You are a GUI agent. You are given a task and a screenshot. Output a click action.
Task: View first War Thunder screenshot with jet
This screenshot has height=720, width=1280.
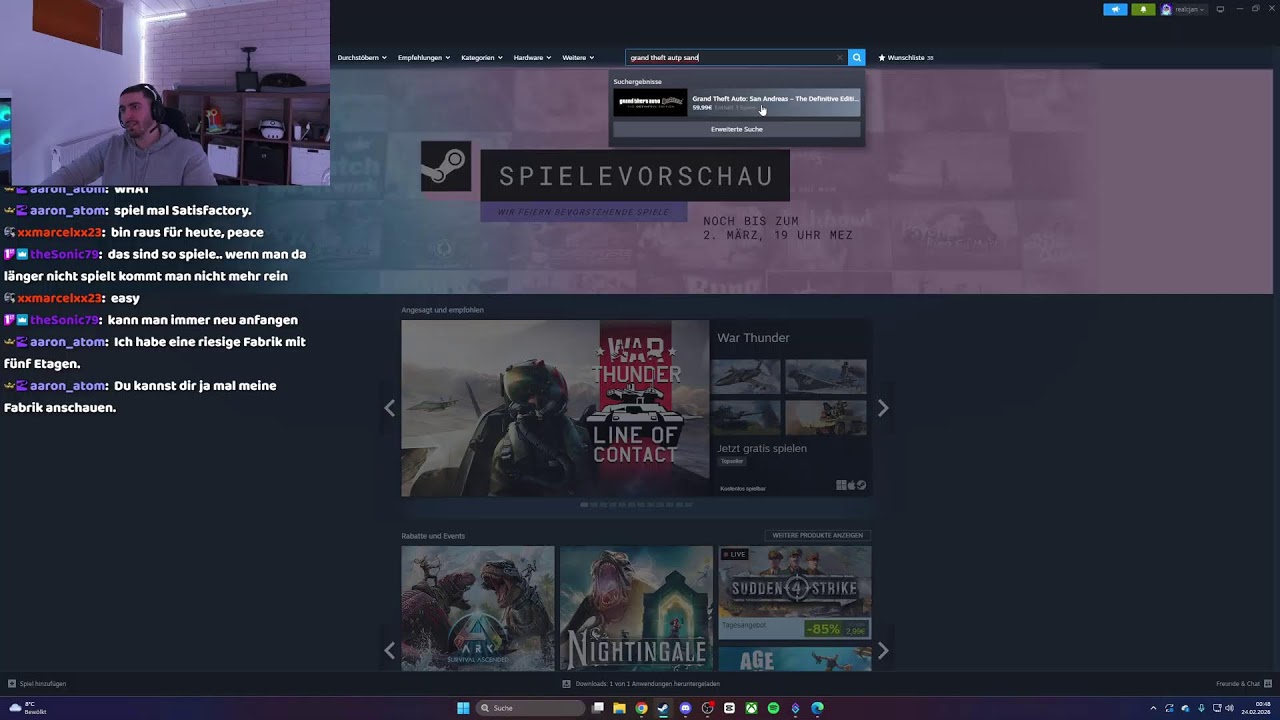click(746, 377)
